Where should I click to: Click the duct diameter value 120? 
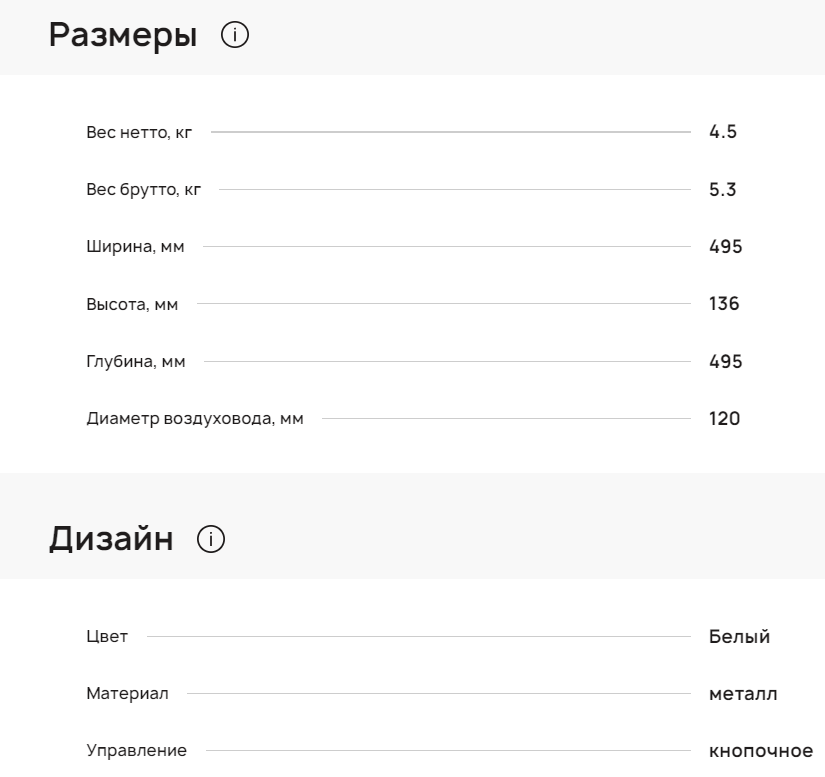[725, 419]
